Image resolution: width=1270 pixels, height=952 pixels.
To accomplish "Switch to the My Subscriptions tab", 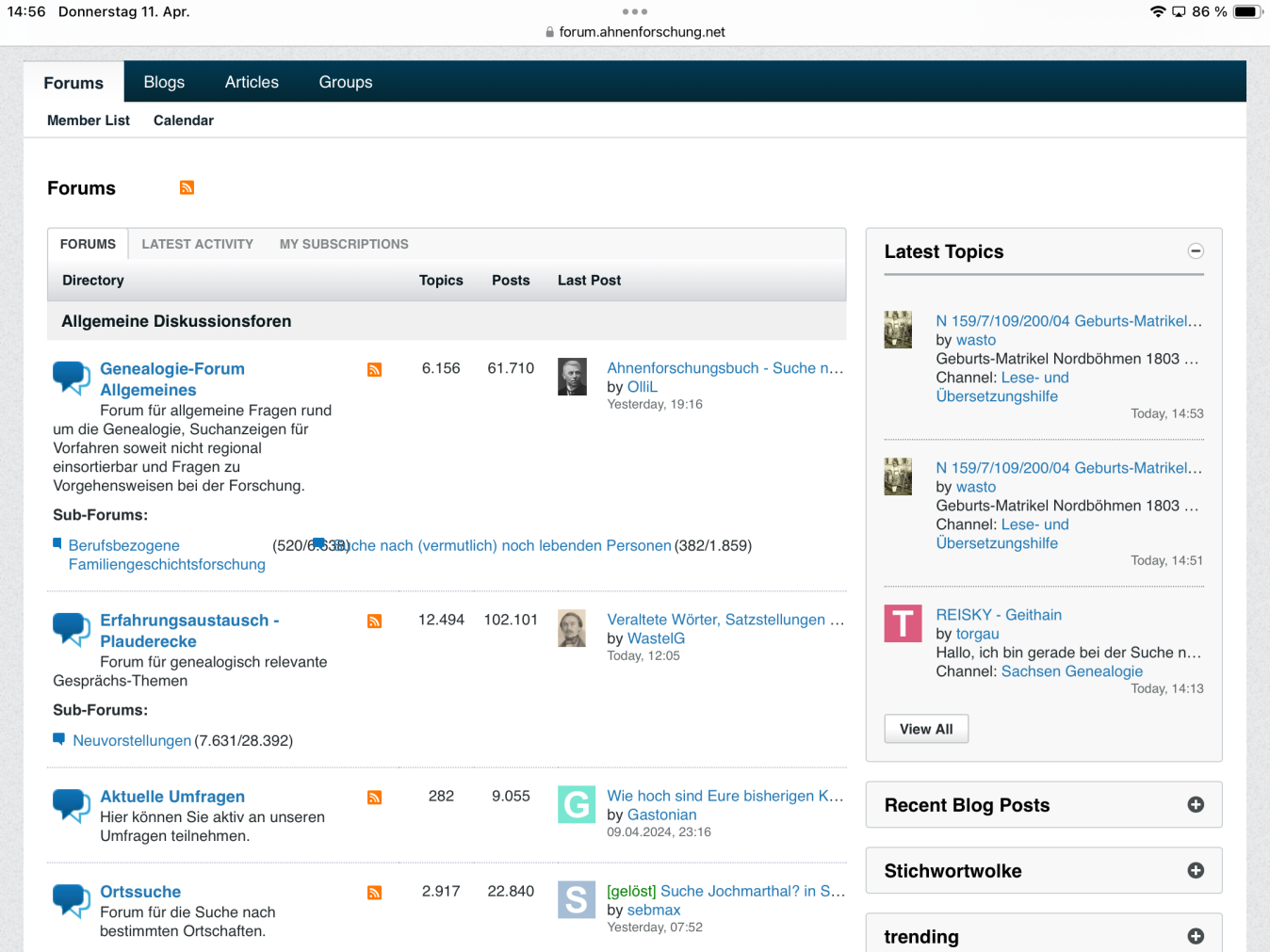I will [344, 244].
